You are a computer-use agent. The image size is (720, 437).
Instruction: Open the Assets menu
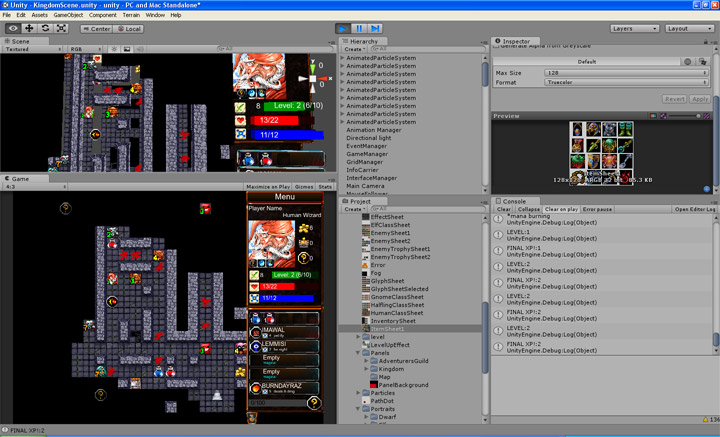(39, 15)
